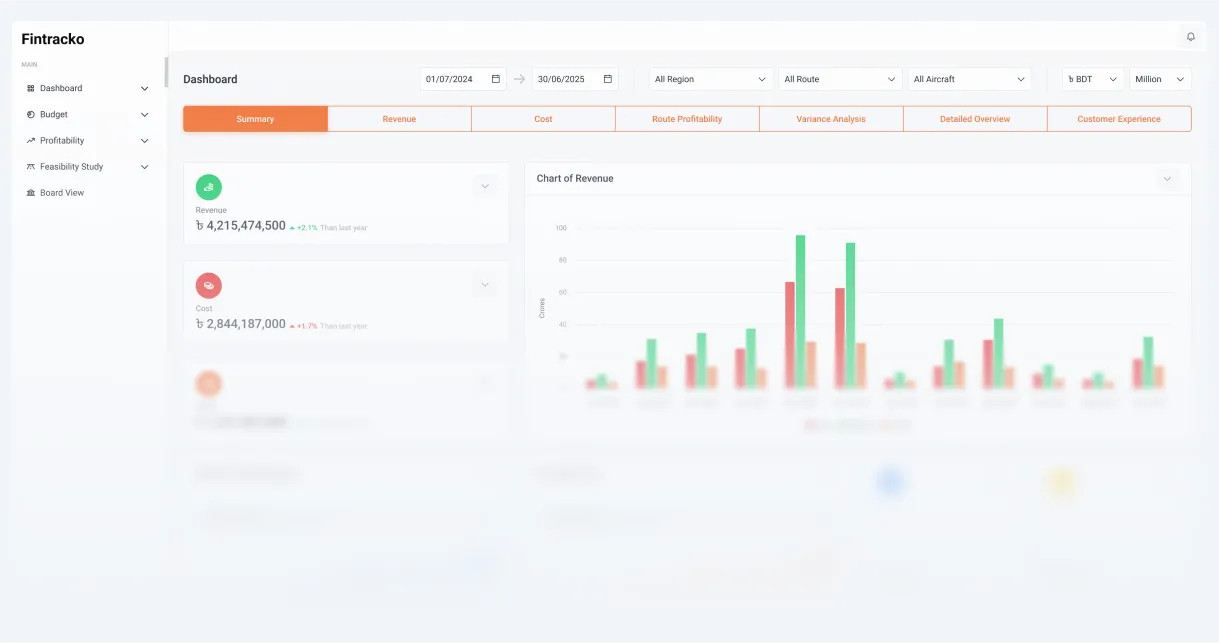The image size is (1219, 643).
Task: Open the start date calendar icon
Action: pos(495,79)
